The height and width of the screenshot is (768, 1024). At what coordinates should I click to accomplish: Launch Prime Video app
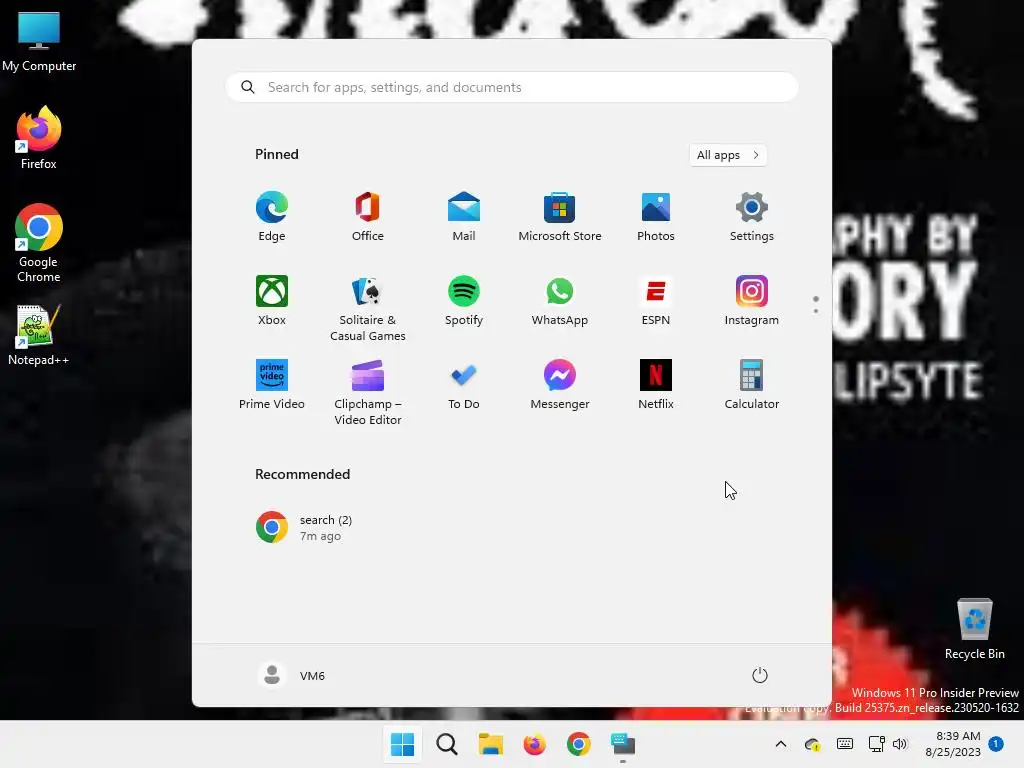272,385
